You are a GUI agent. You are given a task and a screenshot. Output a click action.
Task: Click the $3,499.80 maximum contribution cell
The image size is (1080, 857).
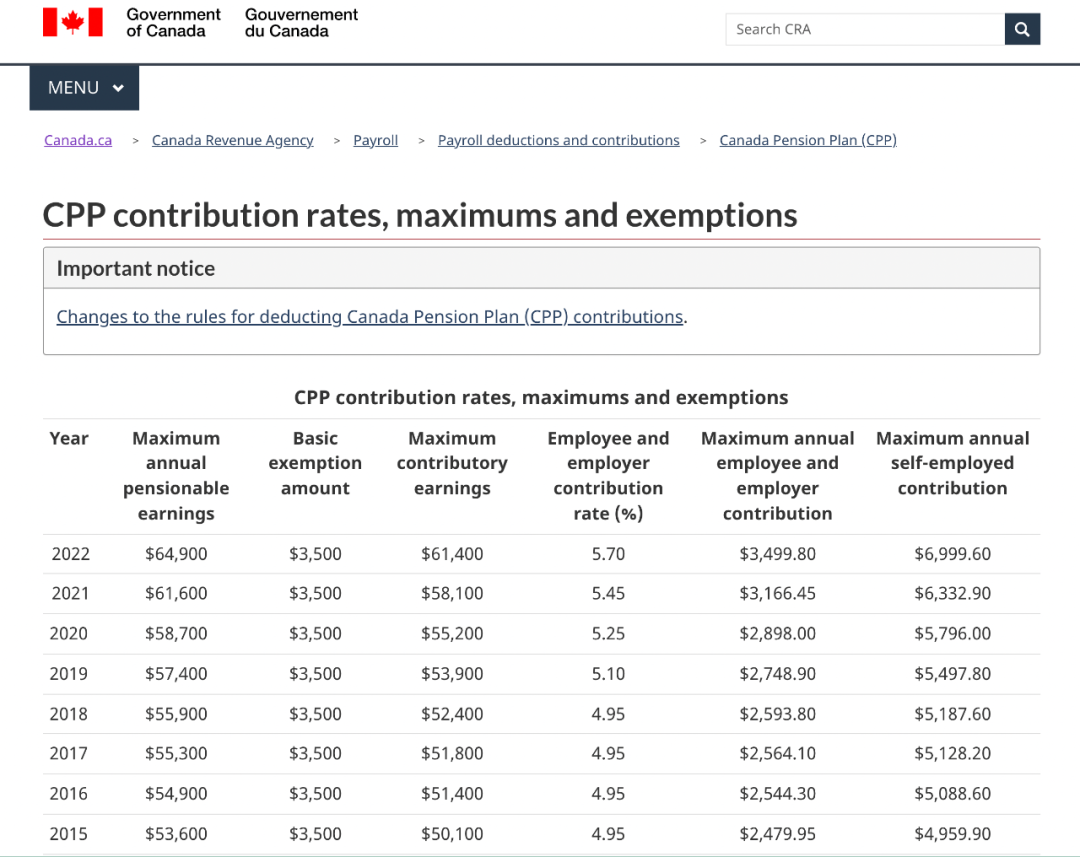(777, 554)
